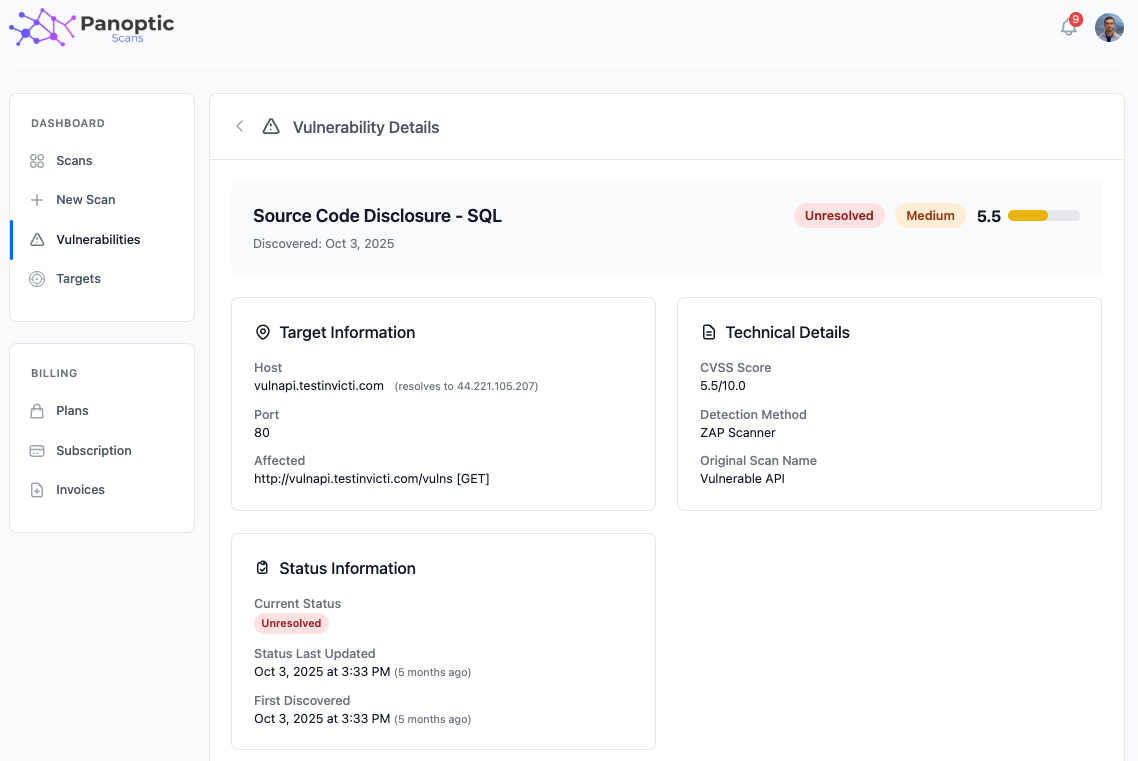Image resolution: width=1138 pixels, height=761 pixels.
Task: Click the vulnapi.testinvicti.com host link
Action: coord(319,385)
